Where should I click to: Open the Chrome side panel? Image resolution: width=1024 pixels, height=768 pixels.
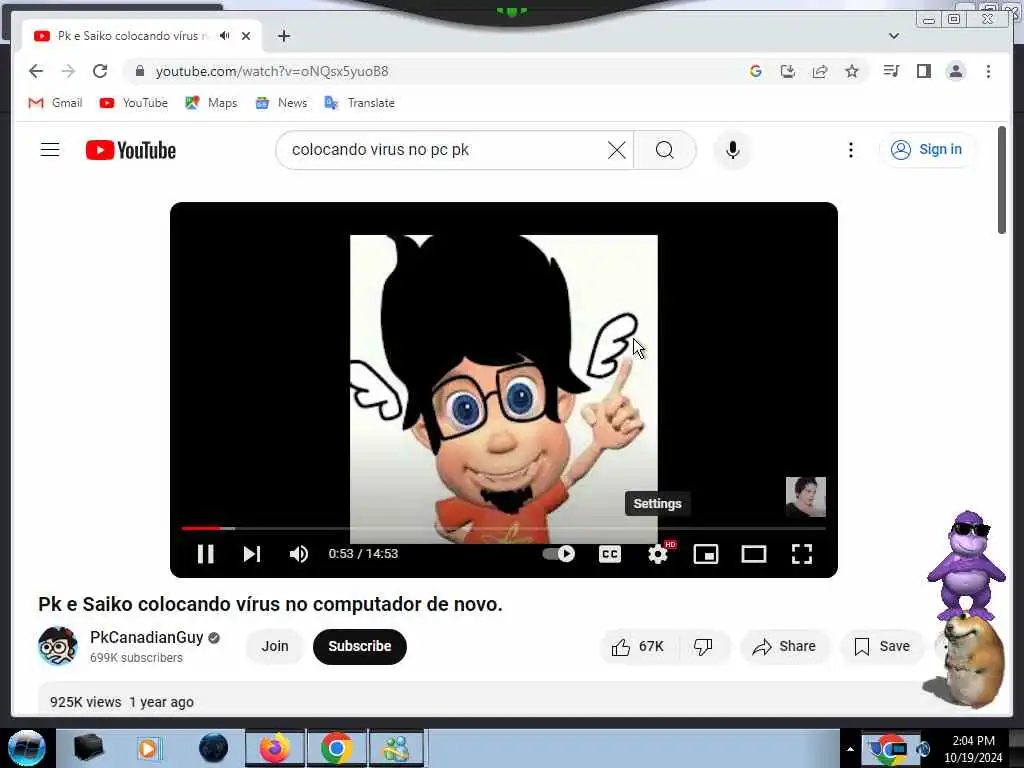tap(923, 71)
